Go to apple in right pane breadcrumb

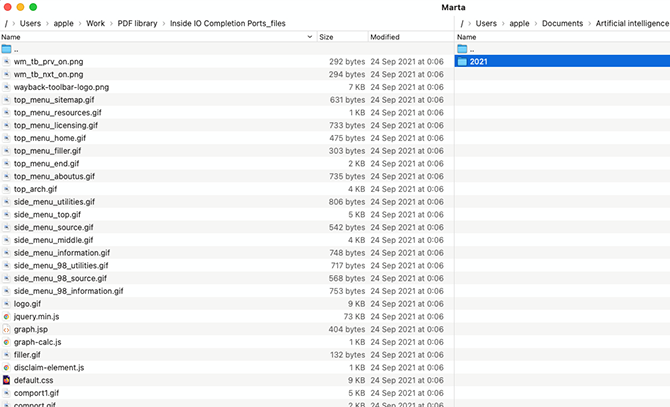519,23
